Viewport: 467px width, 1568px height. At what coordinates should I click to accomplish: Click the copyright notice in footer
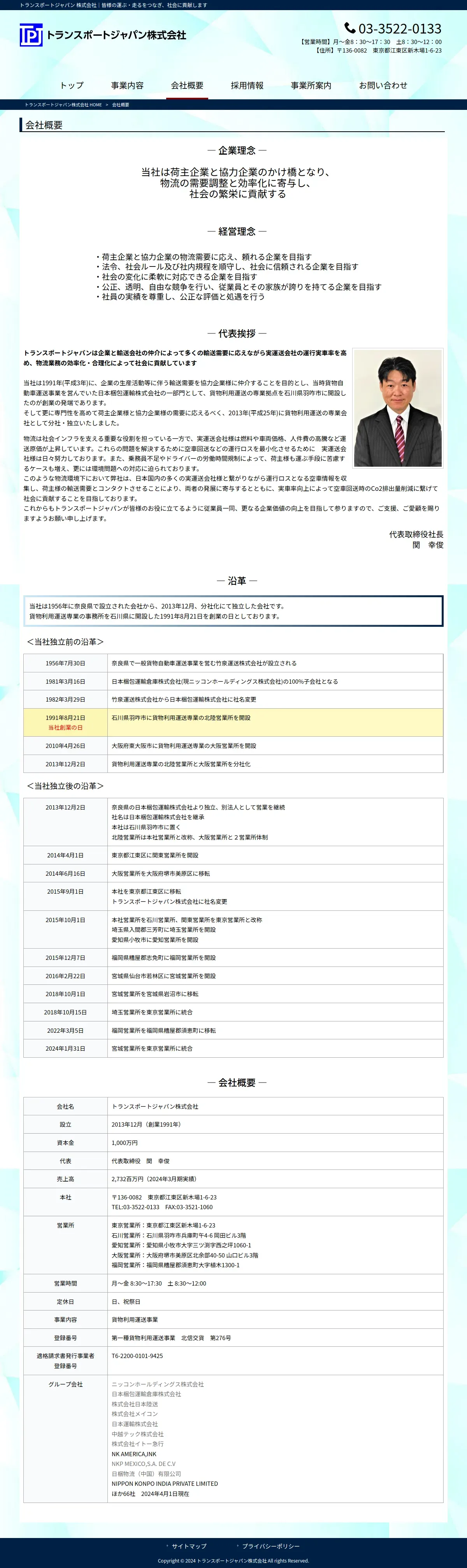pos(233,1561)
